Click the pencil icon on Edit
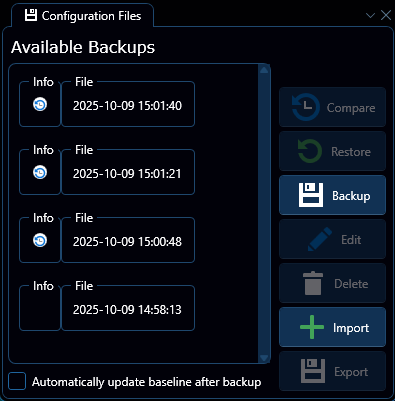The width and height of the screenshot is (395, 401). [x=320, y=239]
